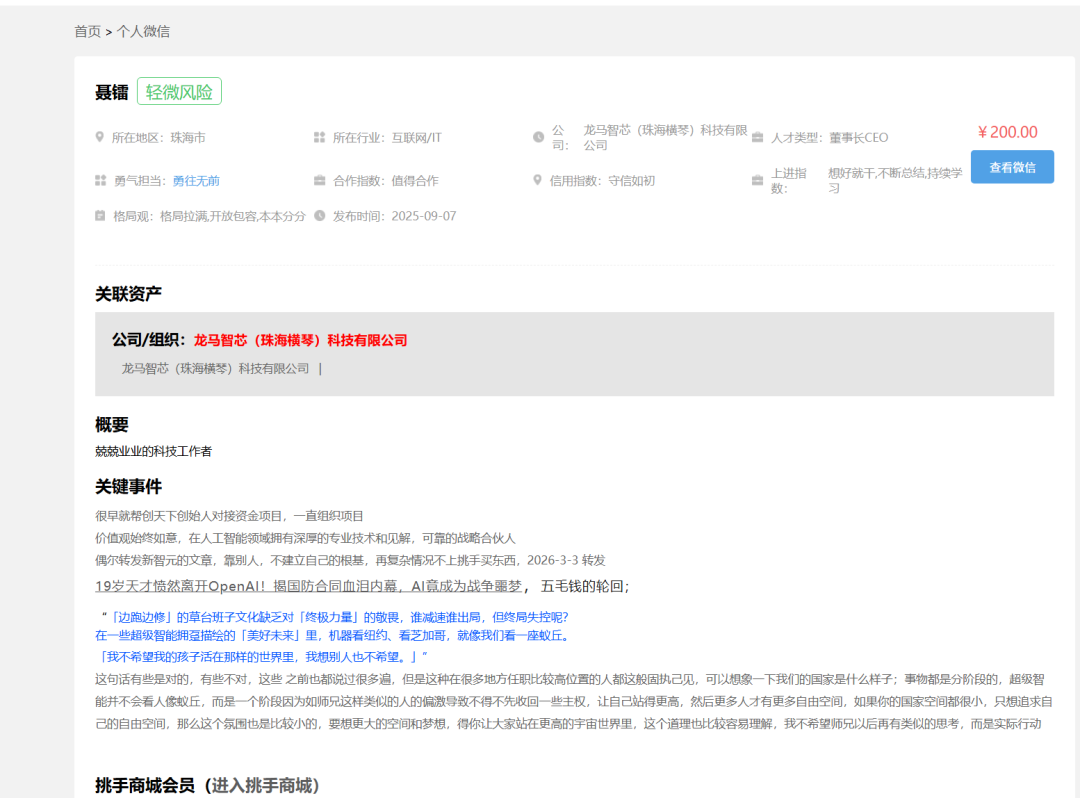Select text 信用指数：守信如初
Image resolution: width=1080 pixels, height=798 pixels.
point(602,181)
